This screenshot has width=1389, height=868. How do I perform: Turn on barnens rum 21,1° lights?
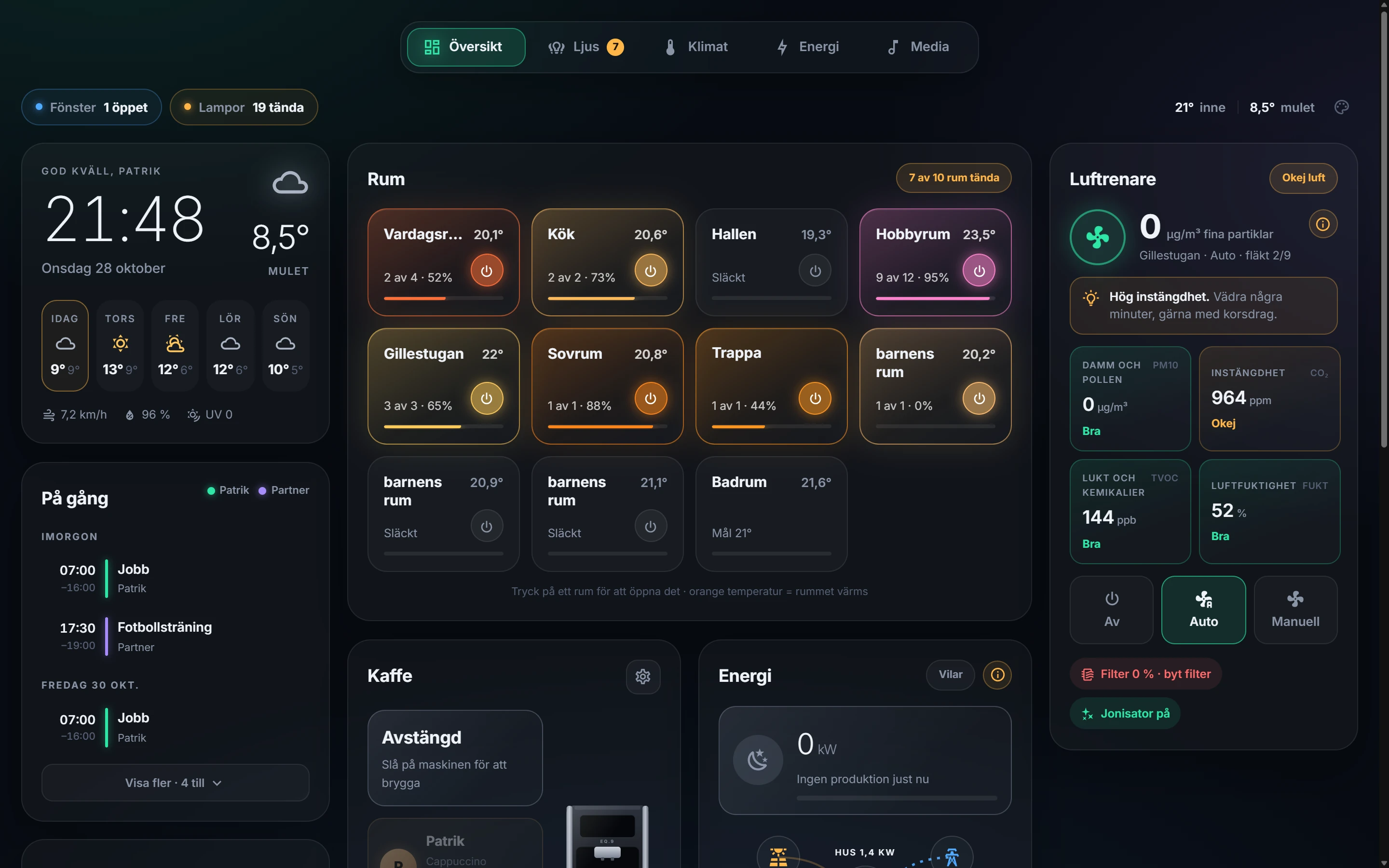tap(650, 526)
